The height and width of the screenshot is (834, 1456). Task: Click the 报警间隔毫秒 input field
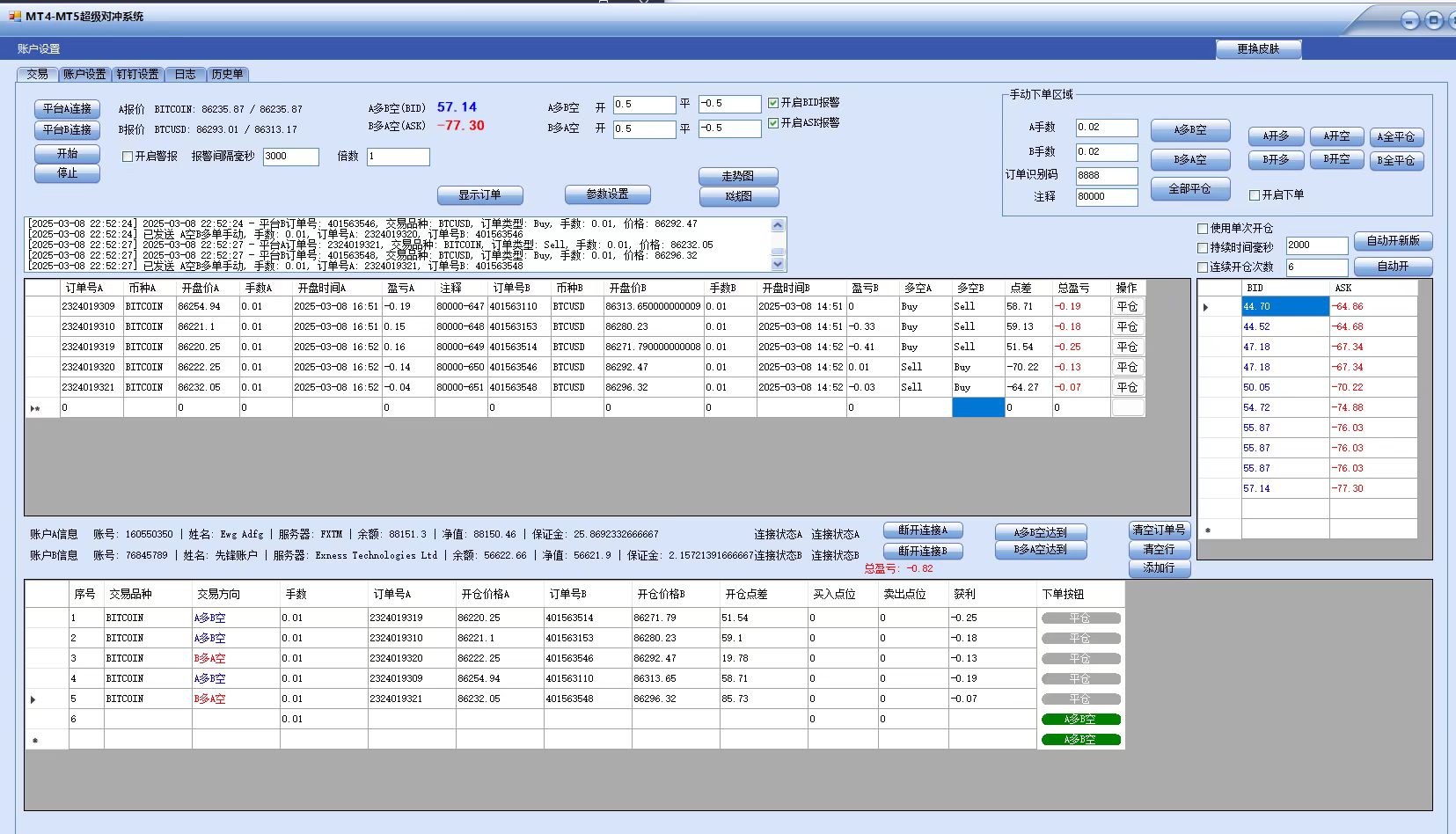point(290,157)
